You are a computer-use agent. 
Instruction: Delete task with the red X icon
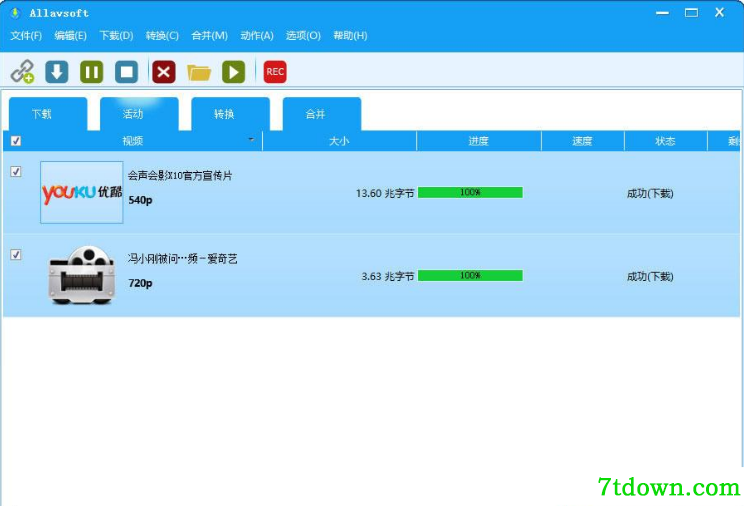click(164, 72)
